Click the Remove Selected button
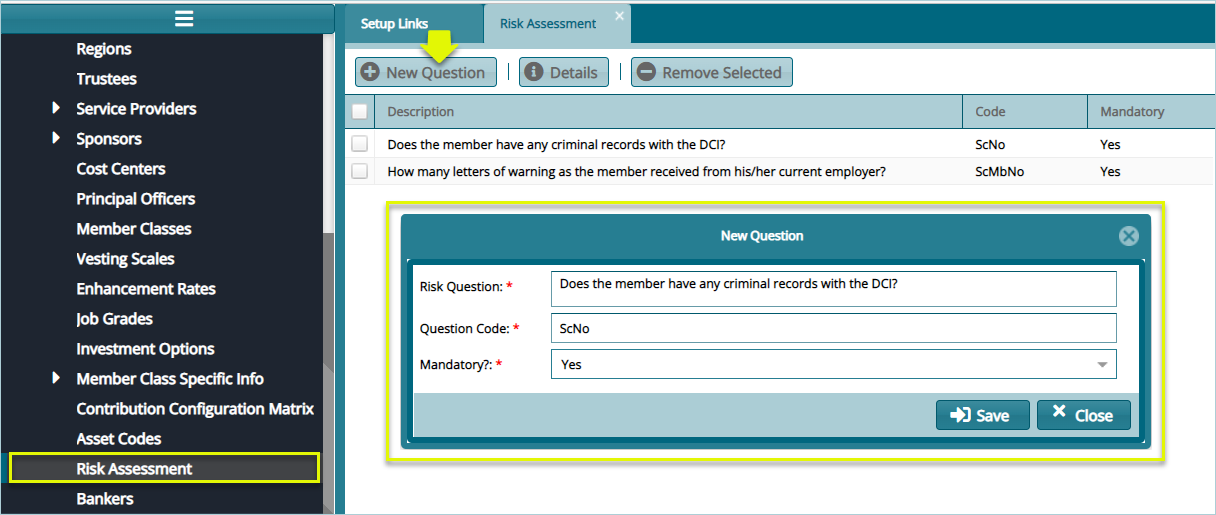The height and width of the screenshot is (515, 1216). tap(711, 72)
